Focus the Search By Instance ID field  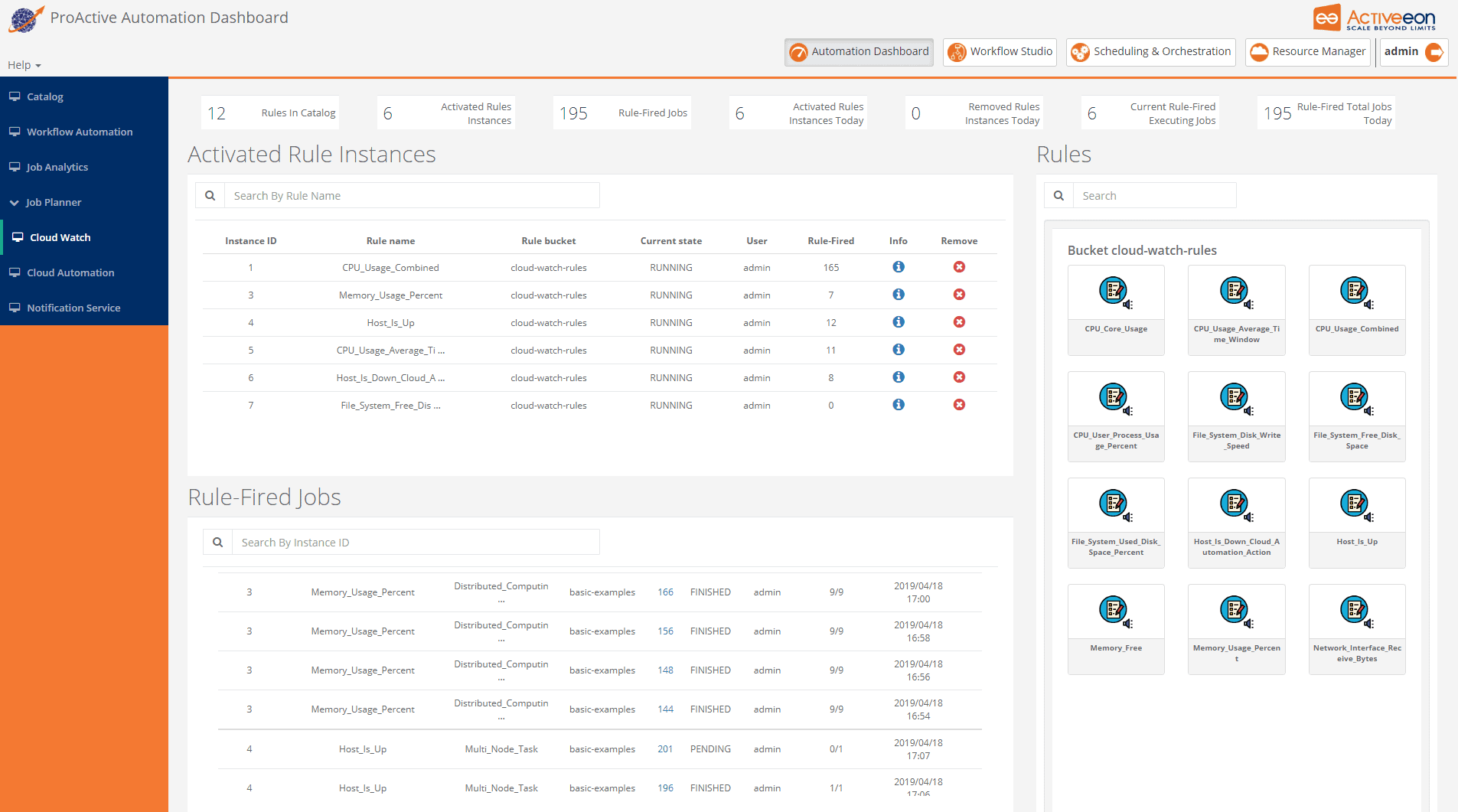point(416,543)
